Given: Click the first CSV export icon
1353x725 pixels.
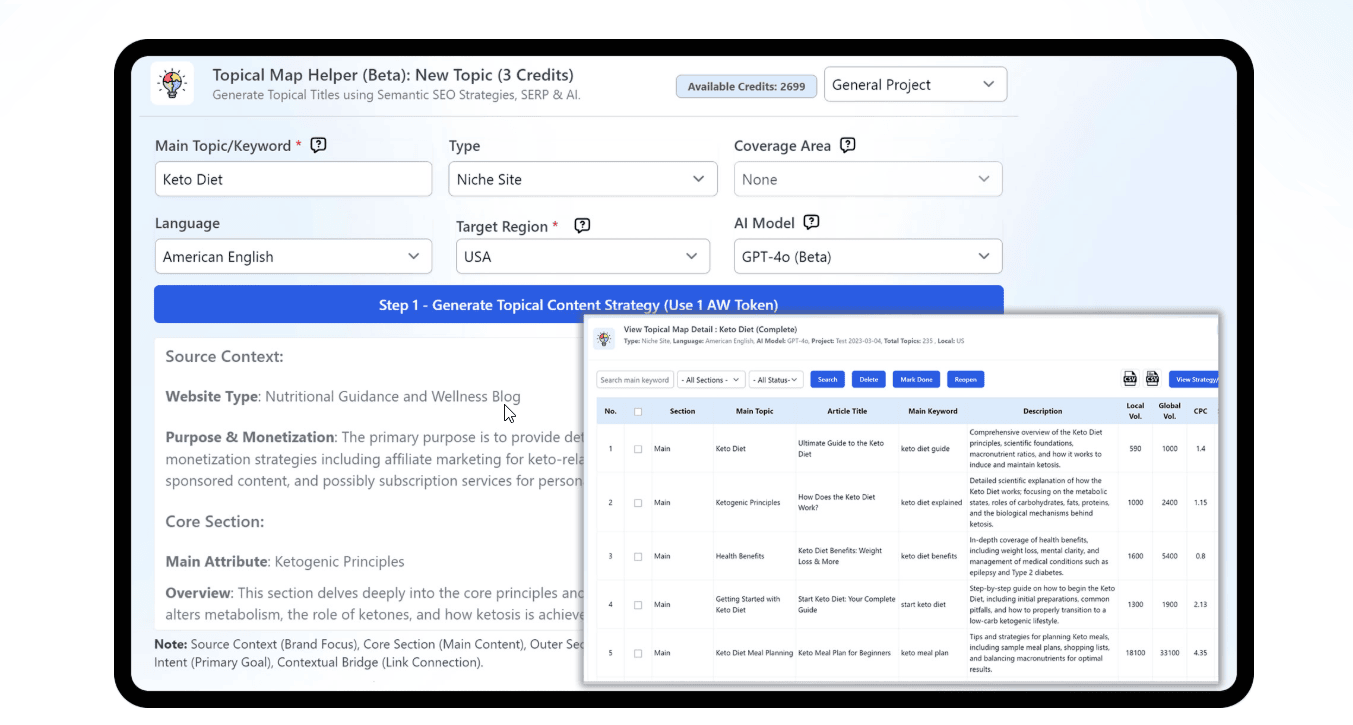Looking at the screenshot, I should tap(1130, 379).
